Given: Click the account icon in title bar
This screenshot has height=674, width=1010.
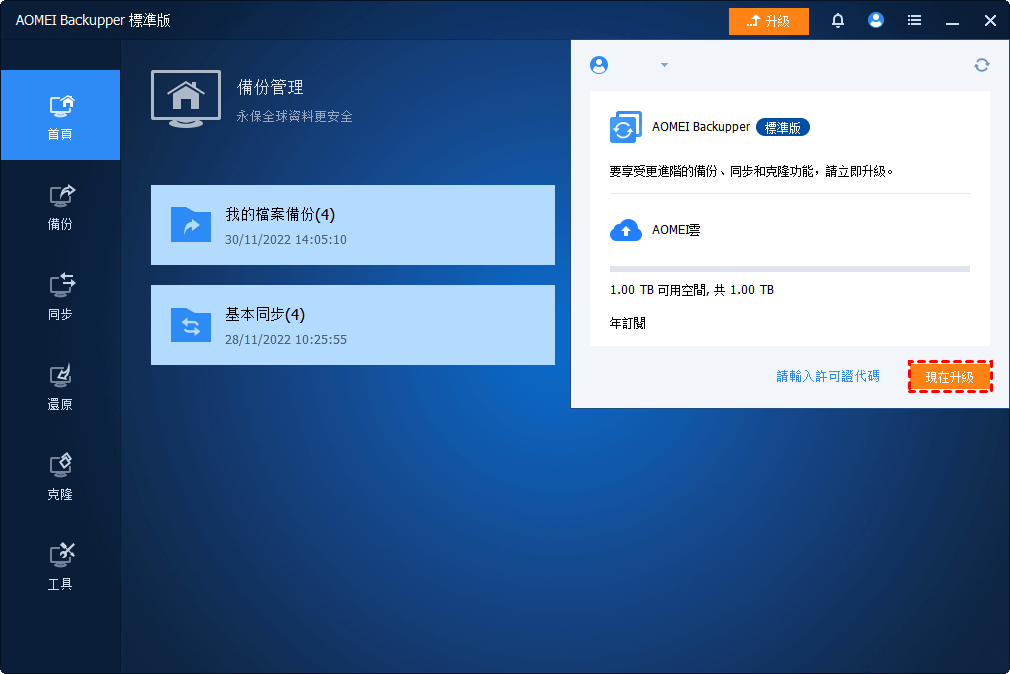Looking at the screenshot, I should tap(875, 20).
